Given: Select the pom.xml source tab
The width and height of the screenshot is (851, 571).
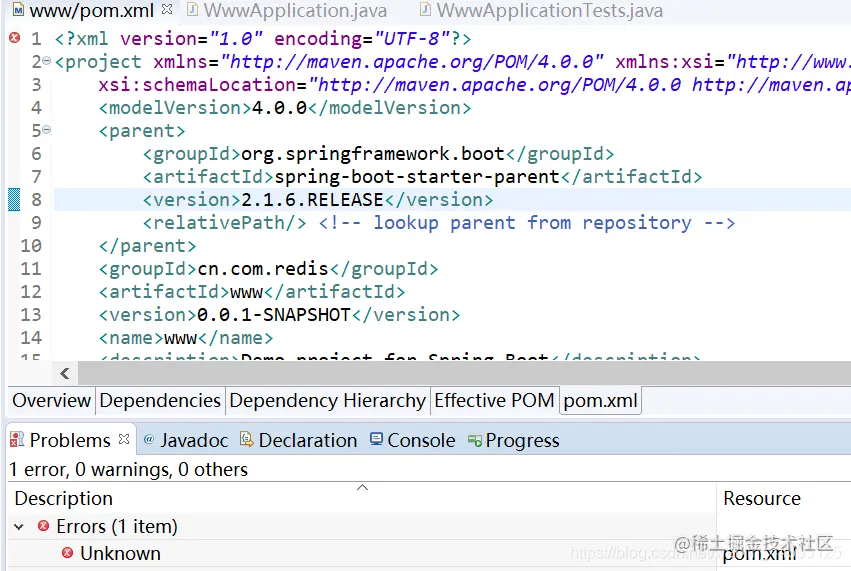Looking at the screenshot, I should coord(600,401).
